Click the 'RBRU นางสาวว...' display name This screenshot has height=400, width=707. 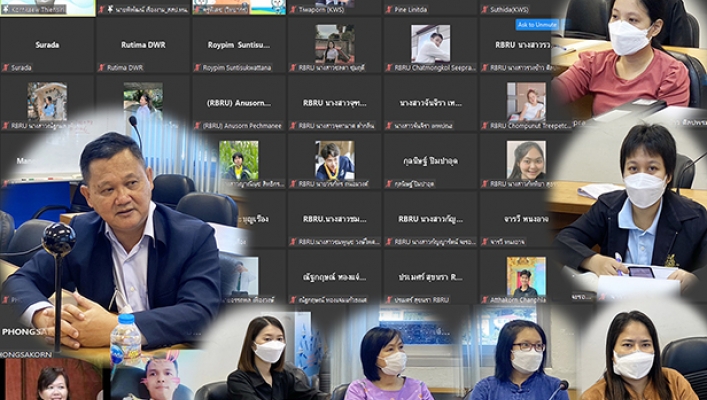523,45
